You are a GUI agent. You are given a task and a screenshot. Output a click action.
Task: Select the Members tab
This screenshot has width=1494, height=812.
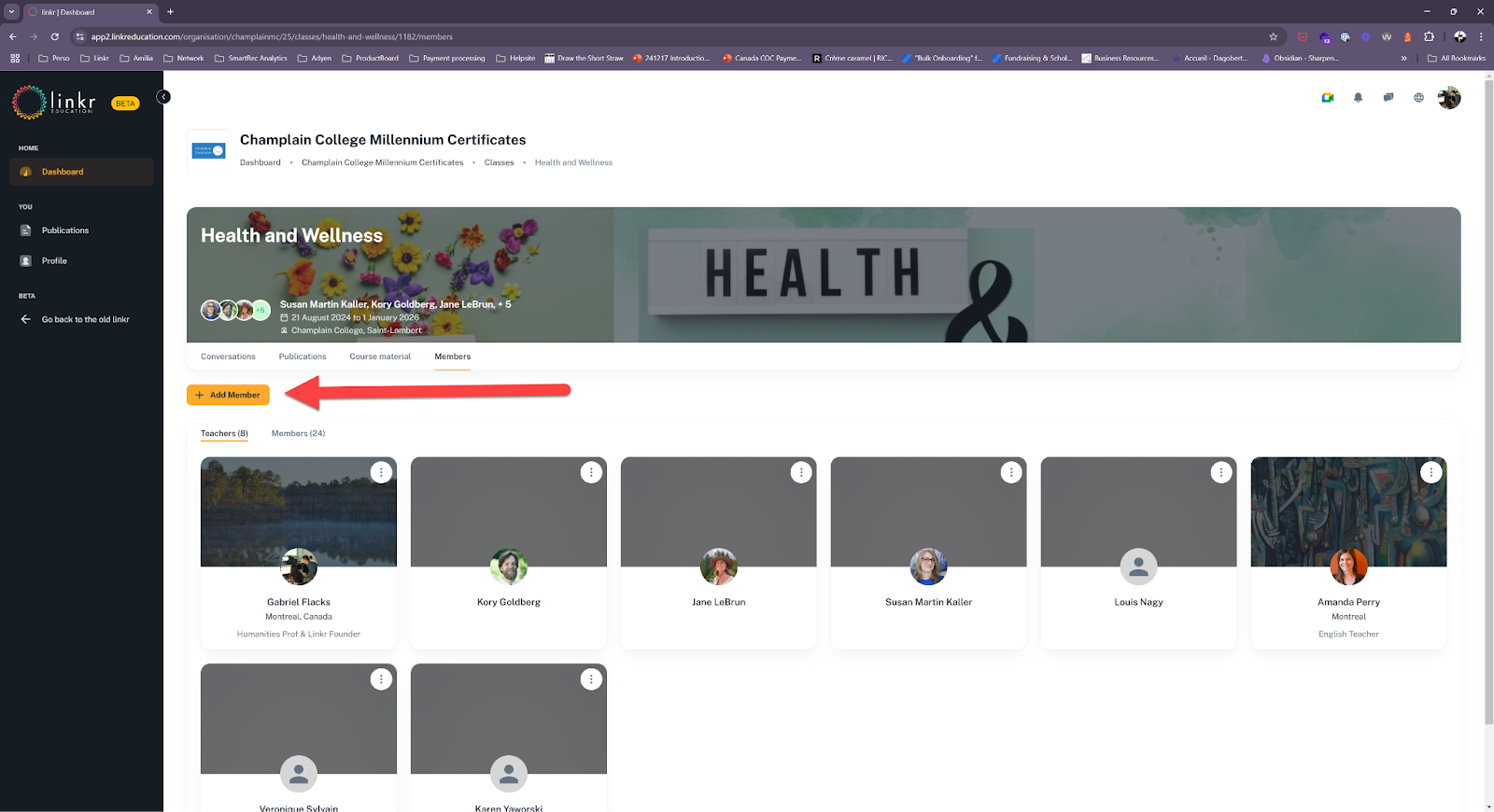coord(453,357)
